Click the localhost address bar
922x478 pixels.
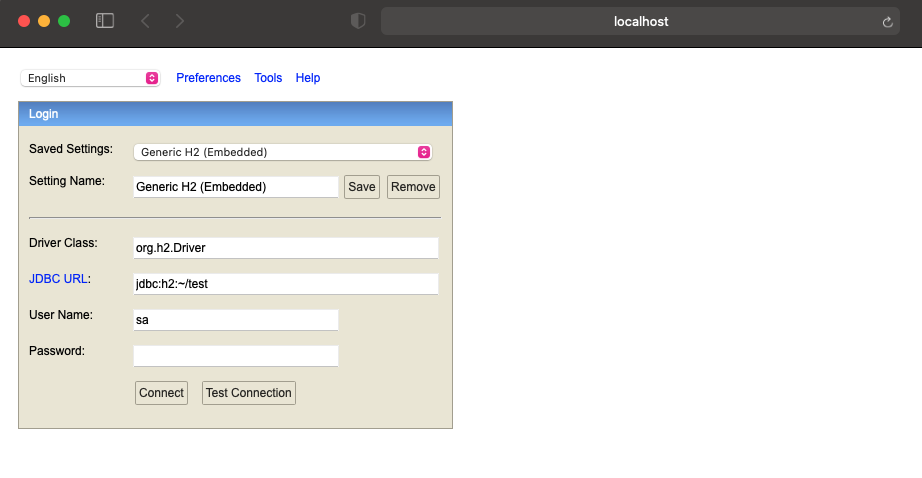640,21
